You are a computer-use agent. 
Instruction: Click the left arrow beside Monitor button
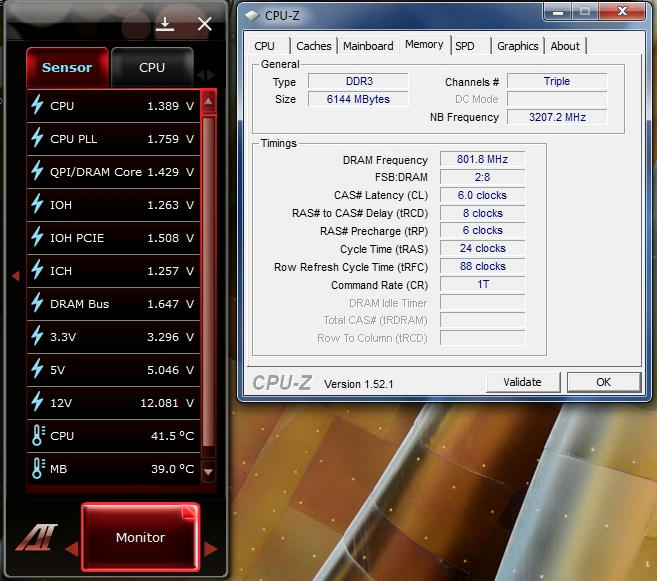coord(72,548)
